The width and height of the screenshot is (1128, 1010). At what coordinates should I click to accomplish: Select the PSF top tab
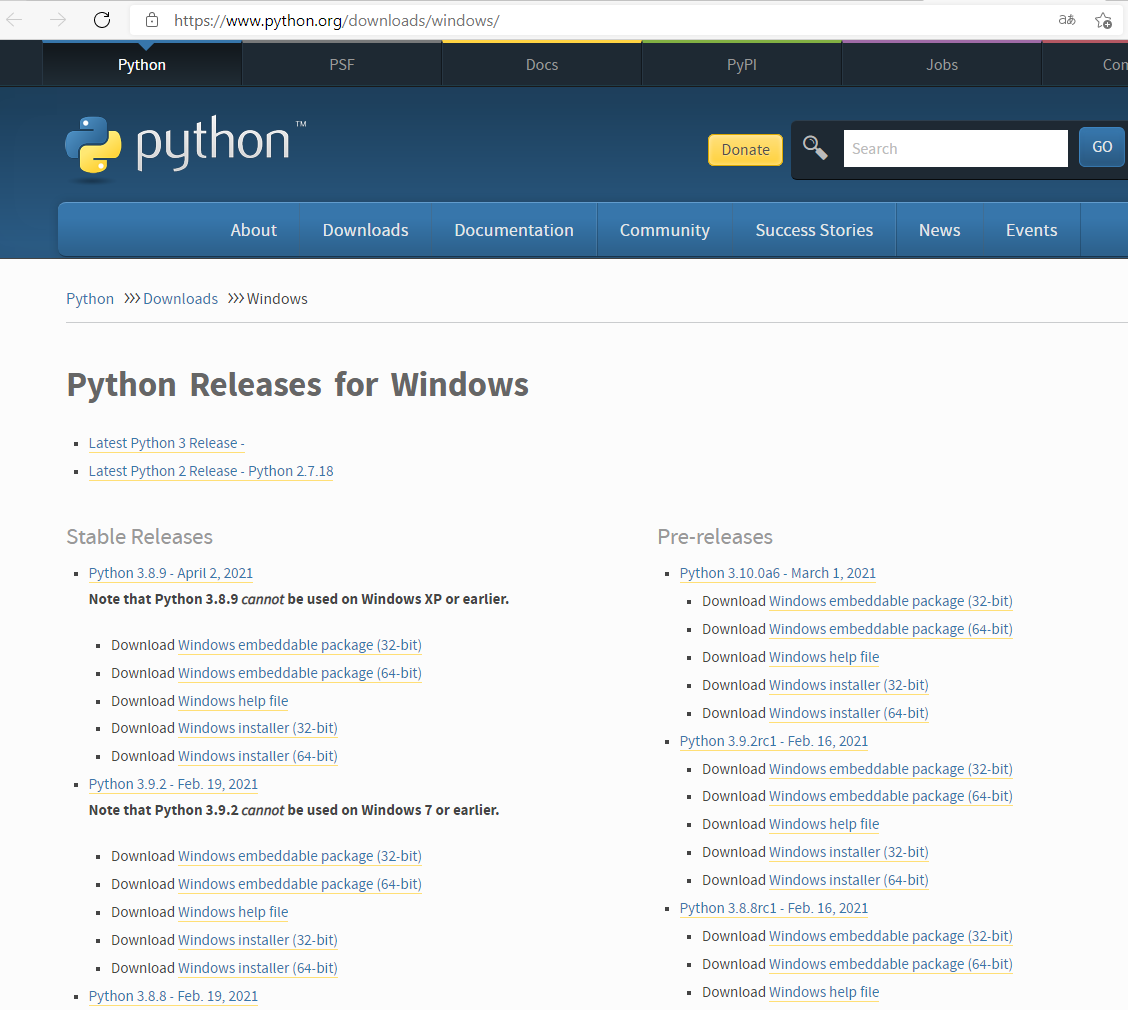click(342, 65)
